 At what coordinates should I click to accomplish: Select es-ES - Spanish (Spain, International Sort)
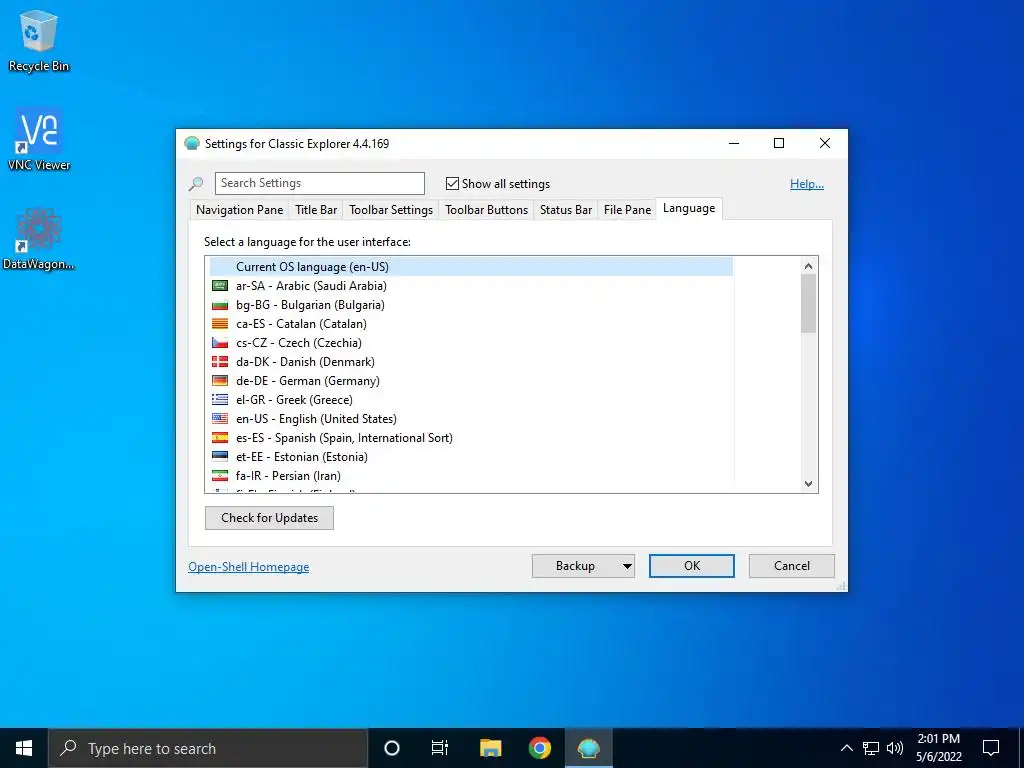pyautogui.click(x=471, y=438)
